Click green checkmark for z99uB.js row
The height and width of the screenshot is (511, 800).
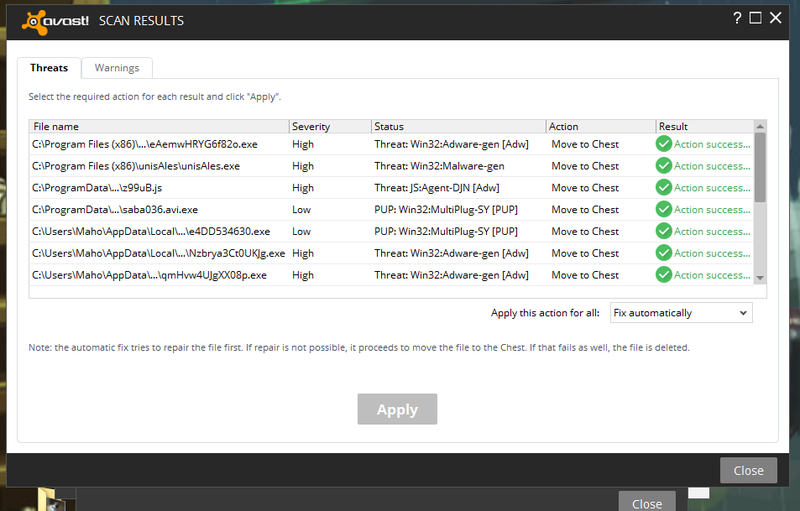(x=663, y=188)
